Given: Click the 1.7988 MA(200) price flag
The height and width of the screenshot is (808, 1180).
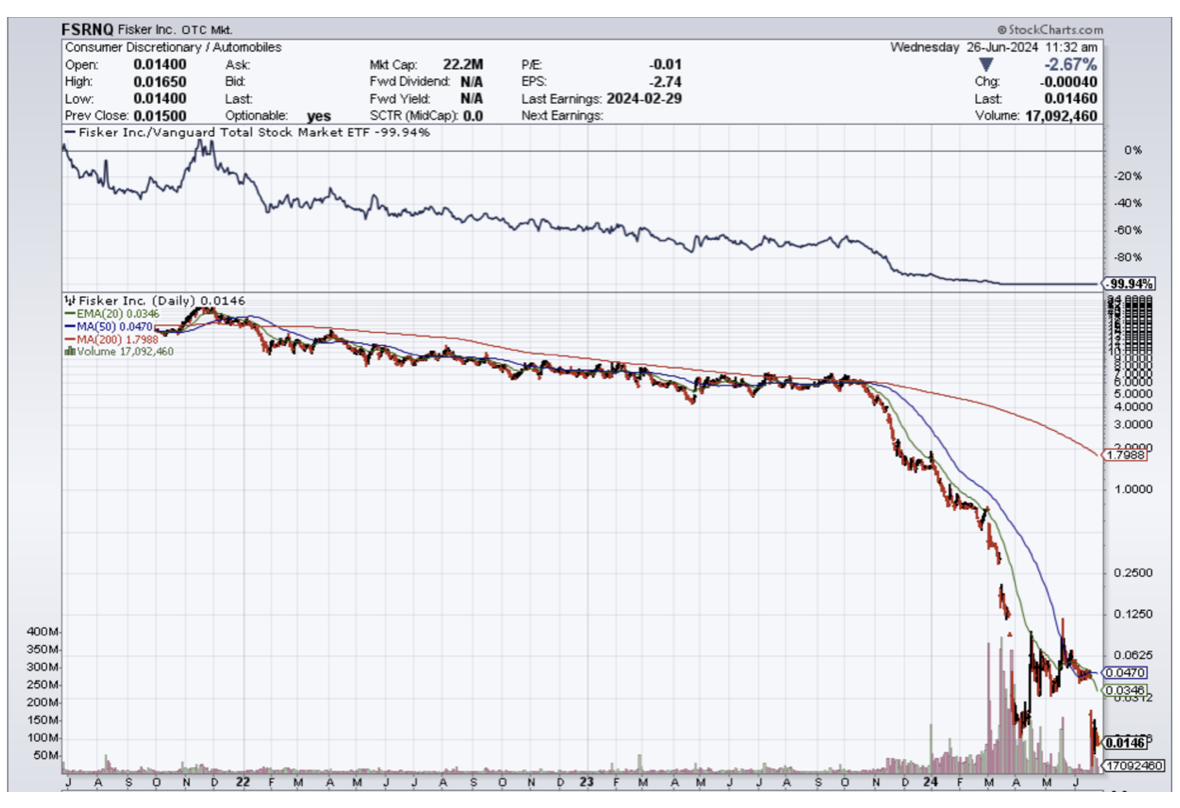Looking at the screenshot, I should pyautogui.click(x=1125, y=455).
